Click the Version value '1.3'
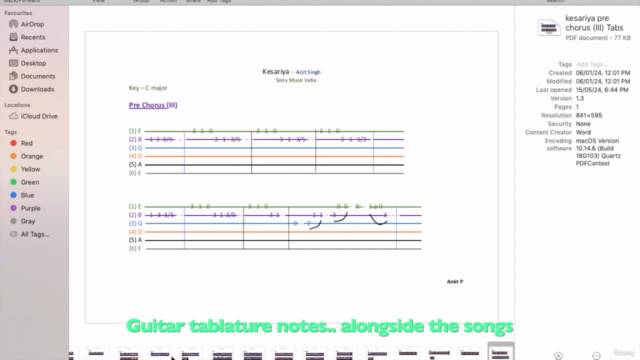640x360 pixels. [580, 98]
